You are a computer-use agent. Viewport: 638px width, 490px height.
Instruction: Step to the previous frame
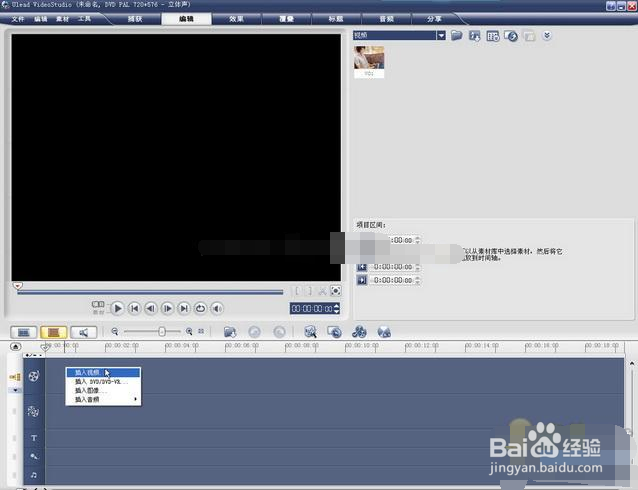tap(151, 308)
